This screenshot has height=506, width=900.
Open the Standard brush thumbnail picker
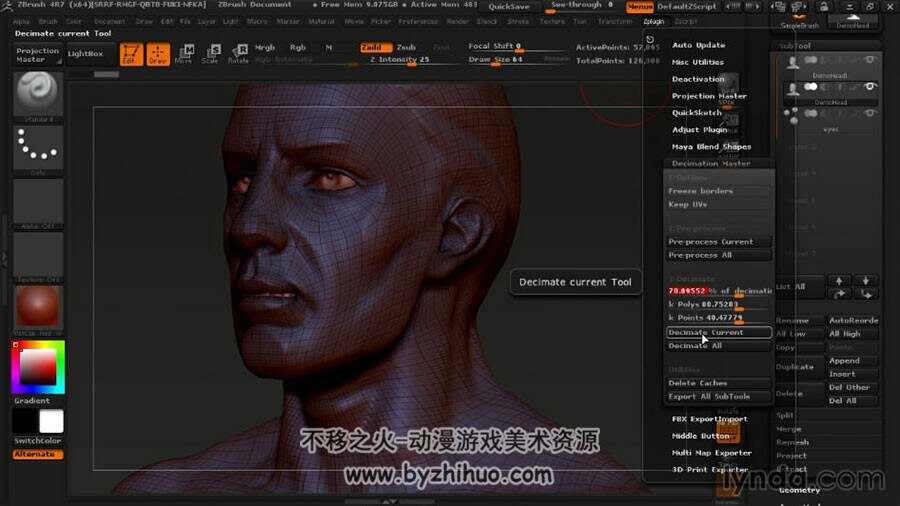pyautogui.click(x=38, y=96)
